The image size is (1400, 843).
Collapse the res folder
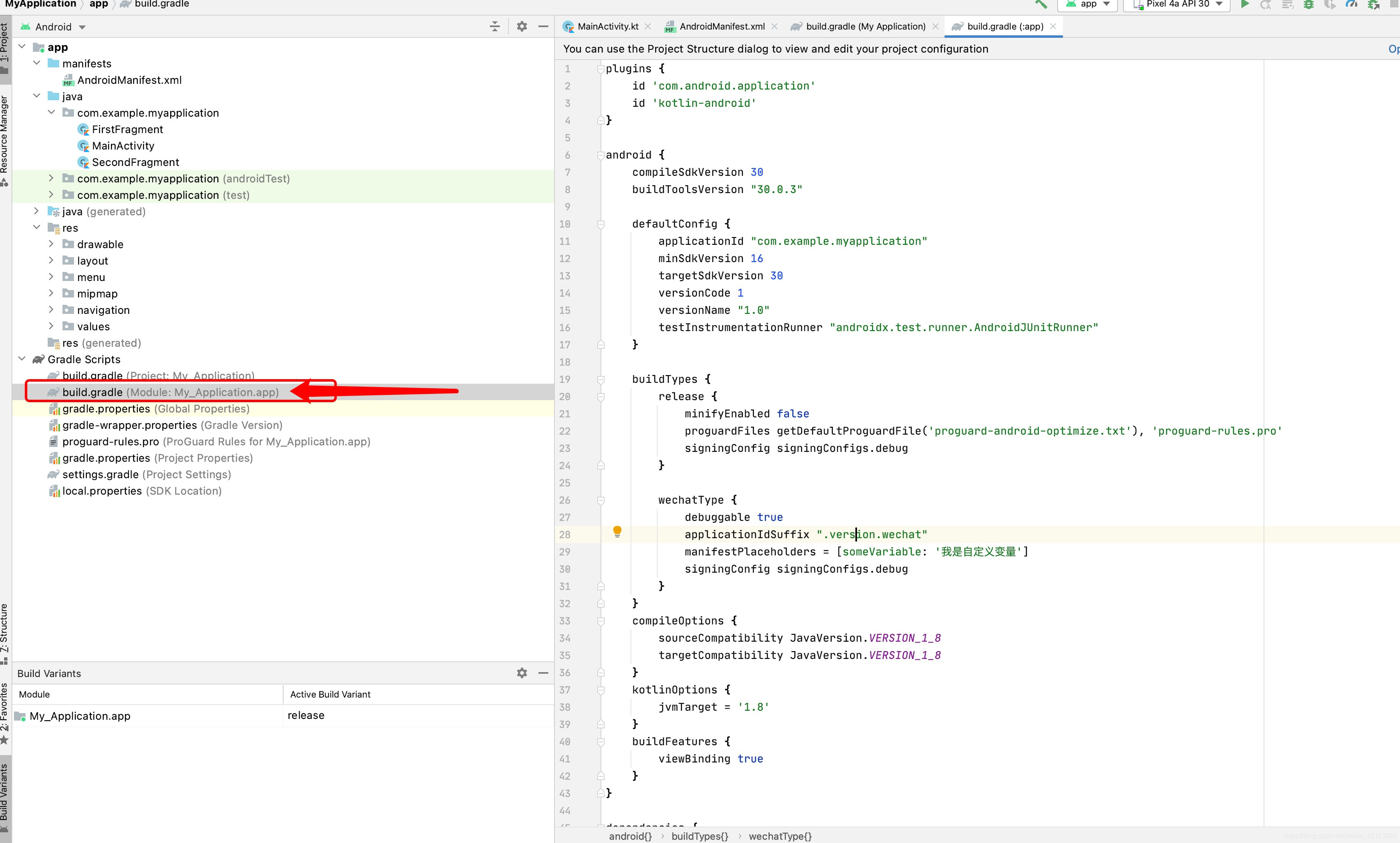tap(37, 227)
